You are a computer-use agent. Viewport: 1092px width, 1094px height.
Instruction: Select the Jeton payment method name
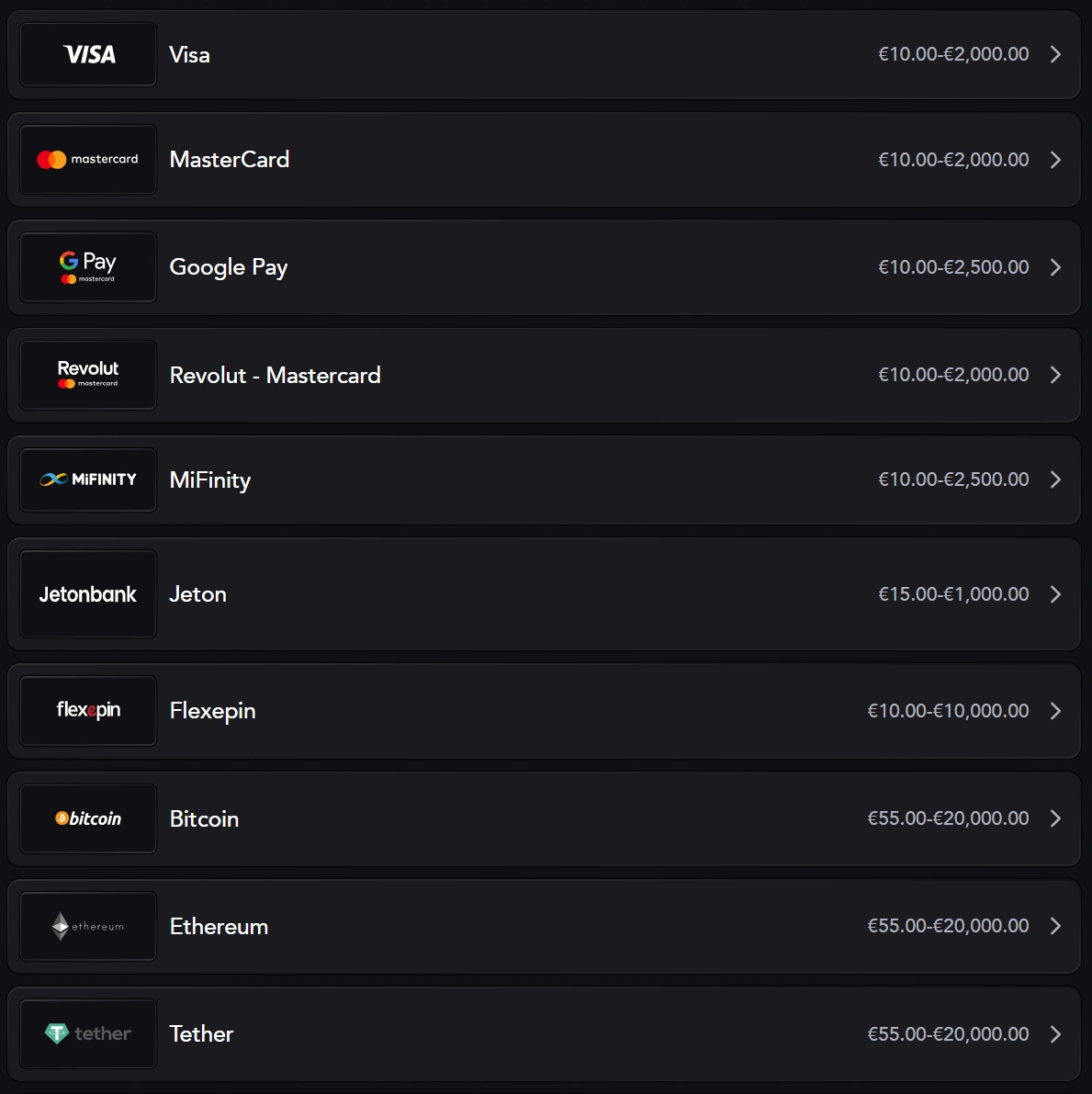pyautogui.click(x=197, y=594)
